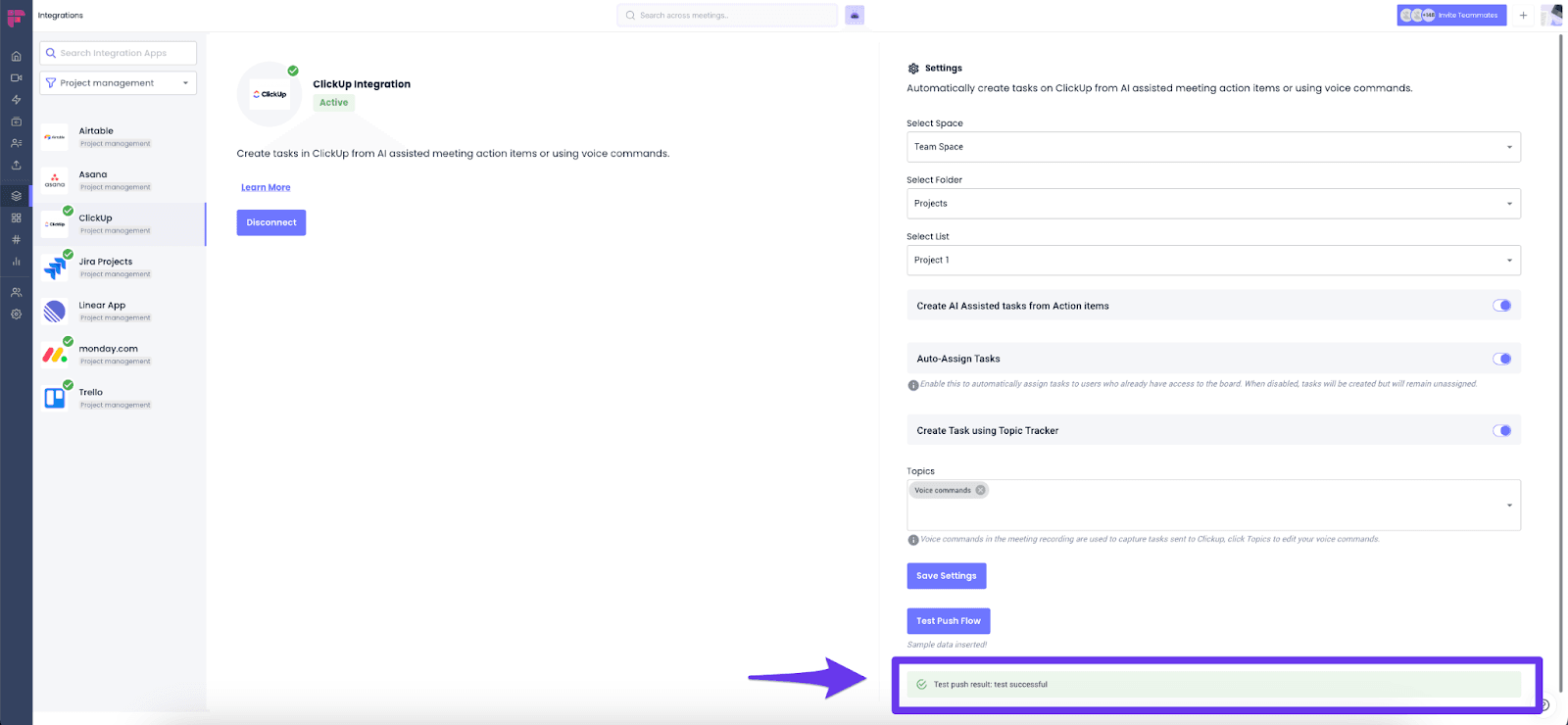Open the four-square apps grid sidebar icon

pyautogui.click(x=16, y=217)
